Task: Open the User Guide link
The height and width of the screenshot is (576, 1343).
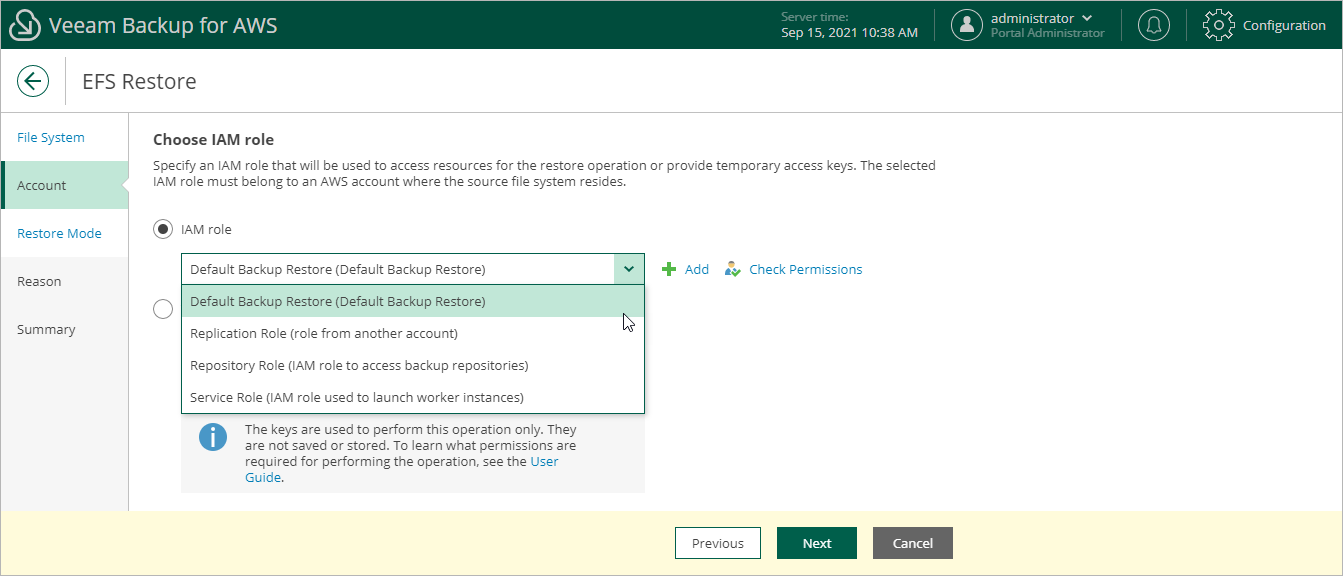Action: (x=543, y=462)
